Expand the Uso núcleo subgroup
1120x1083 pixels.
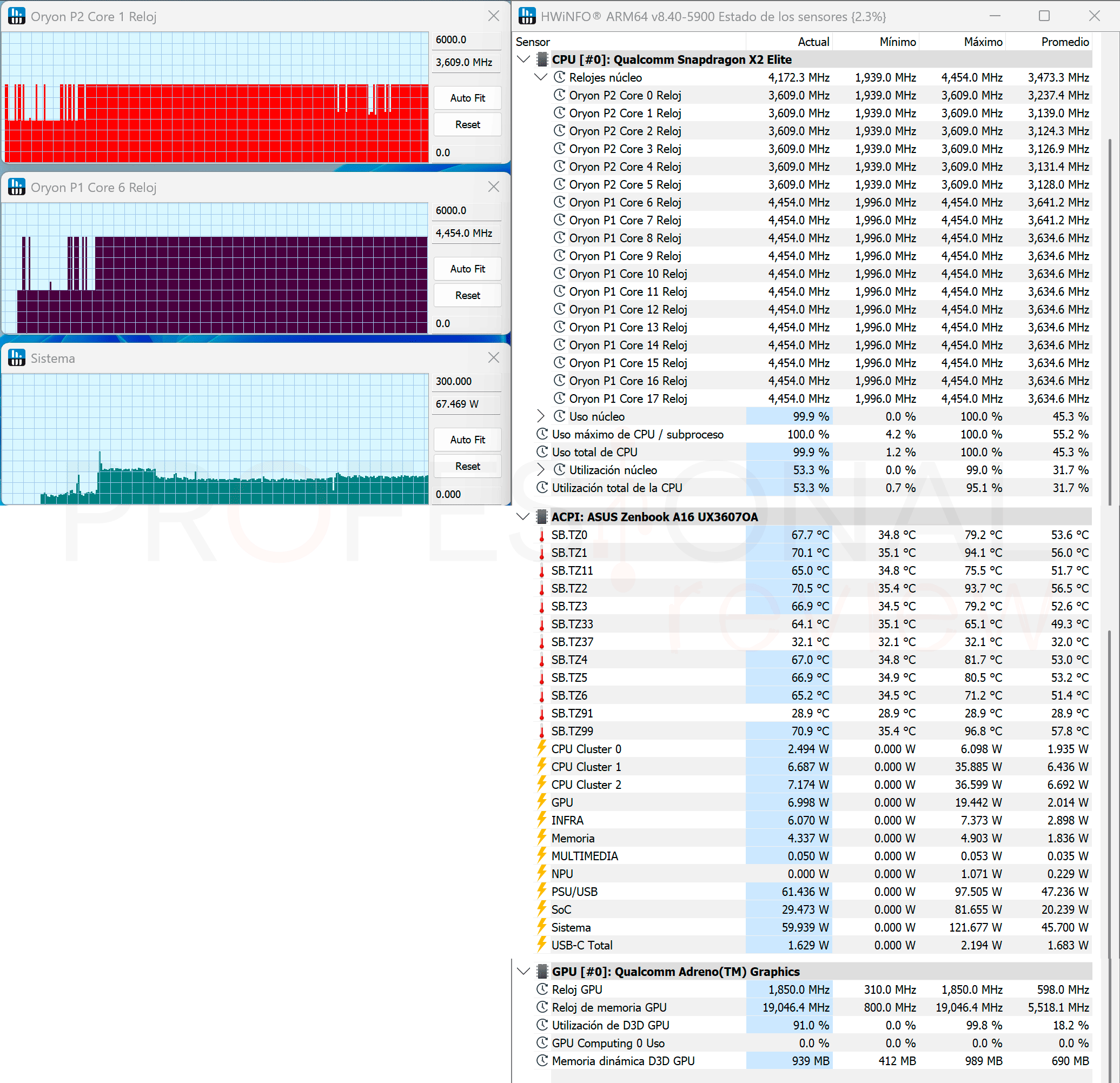[541, 416]
